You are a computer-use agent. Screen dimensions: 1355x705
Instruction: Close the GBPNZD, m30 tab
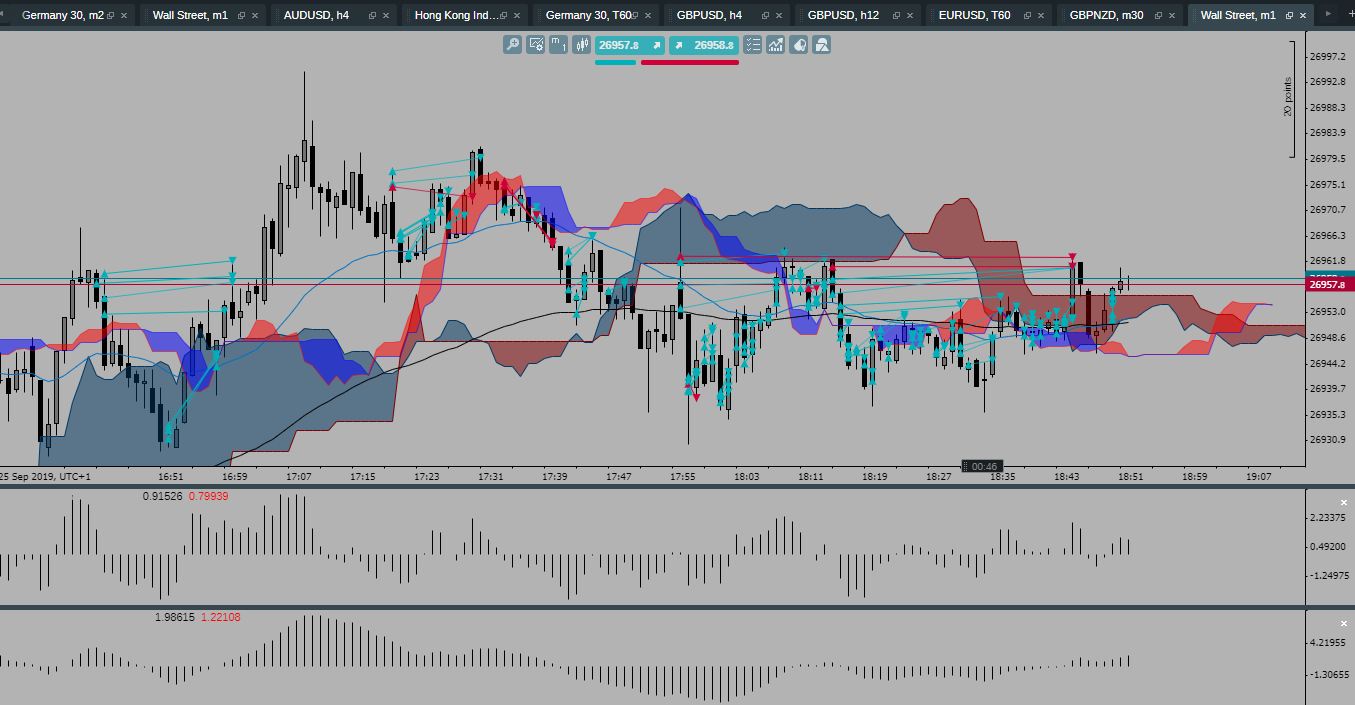1172,16
